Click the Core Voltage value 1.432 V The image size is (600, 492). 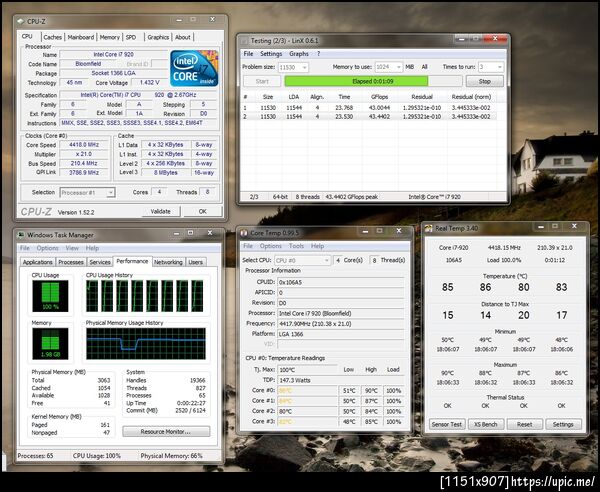(x=150, y=82)
